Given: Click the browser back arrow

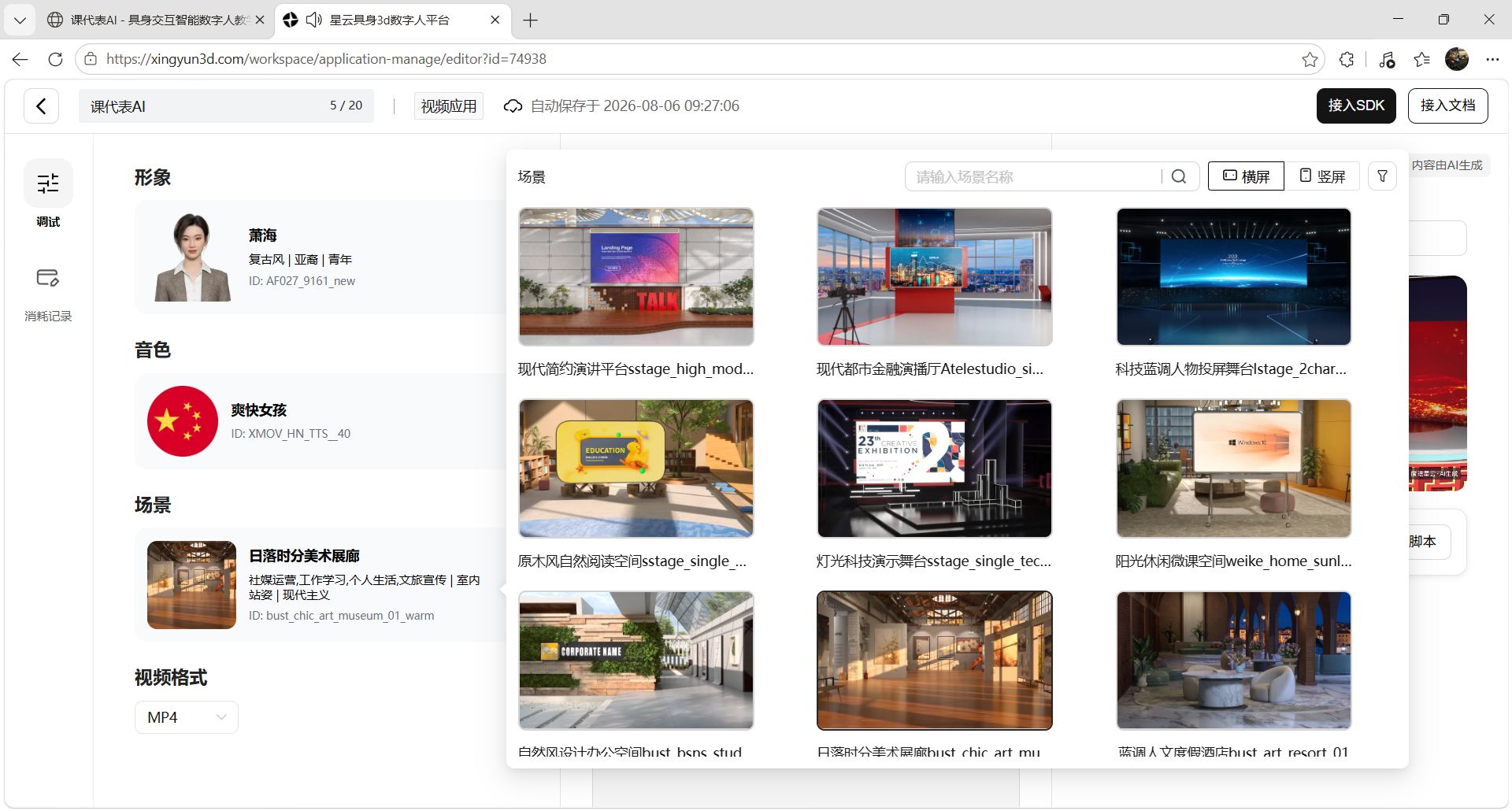Looking at the screenshot, I should pos(20,59).
